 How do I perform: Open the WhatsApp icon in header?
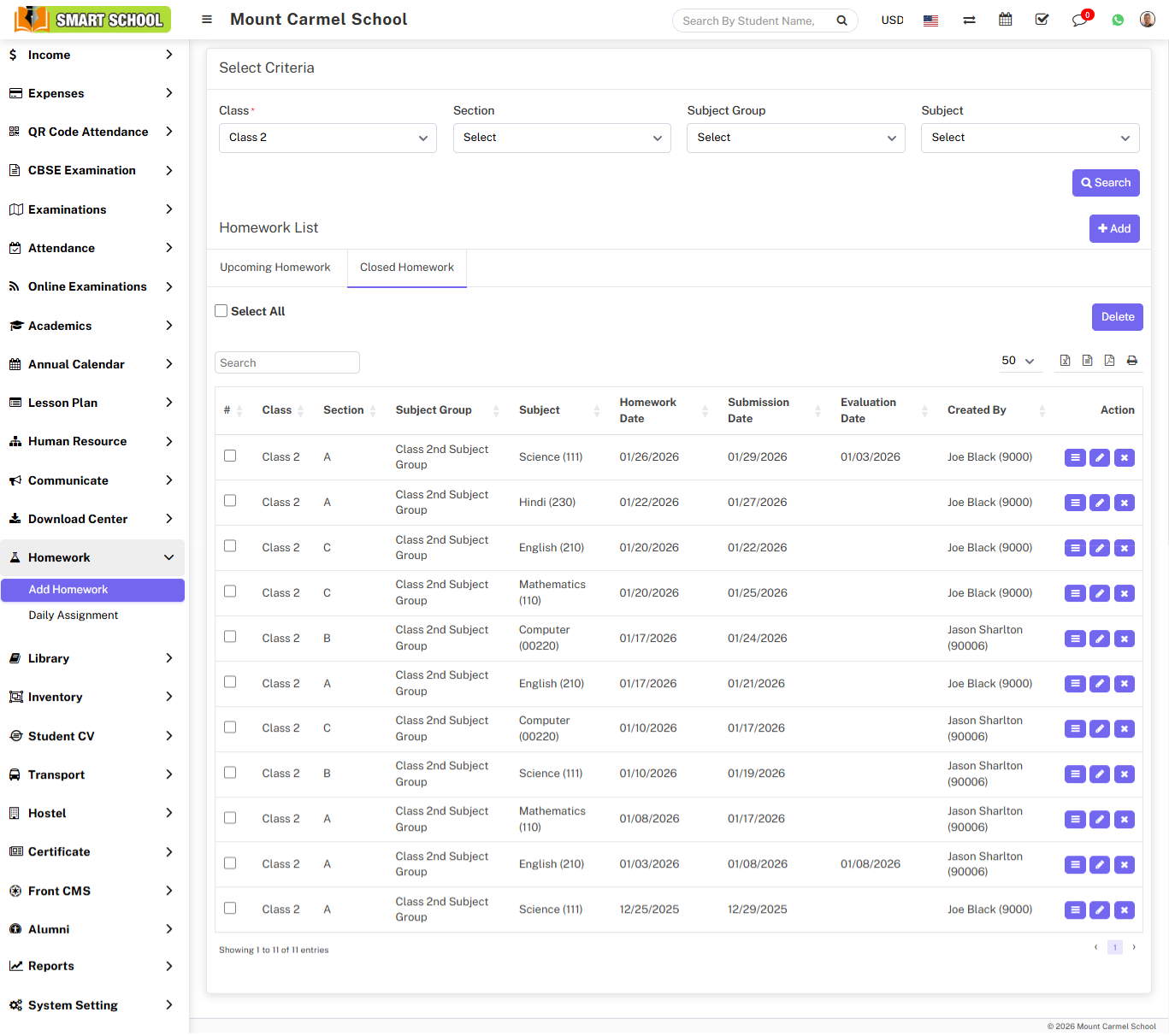tap(1118, 20)
